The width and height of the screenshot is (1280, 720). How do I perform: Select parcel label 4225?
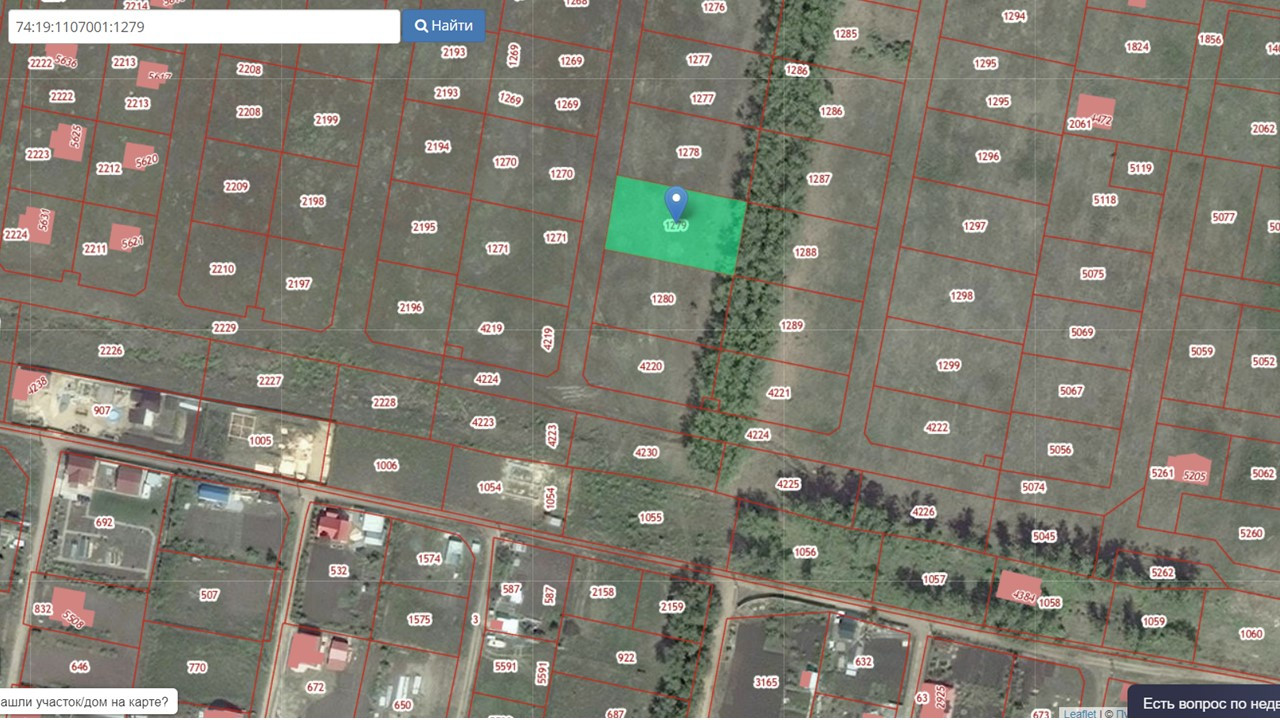[x=788, y=484]
